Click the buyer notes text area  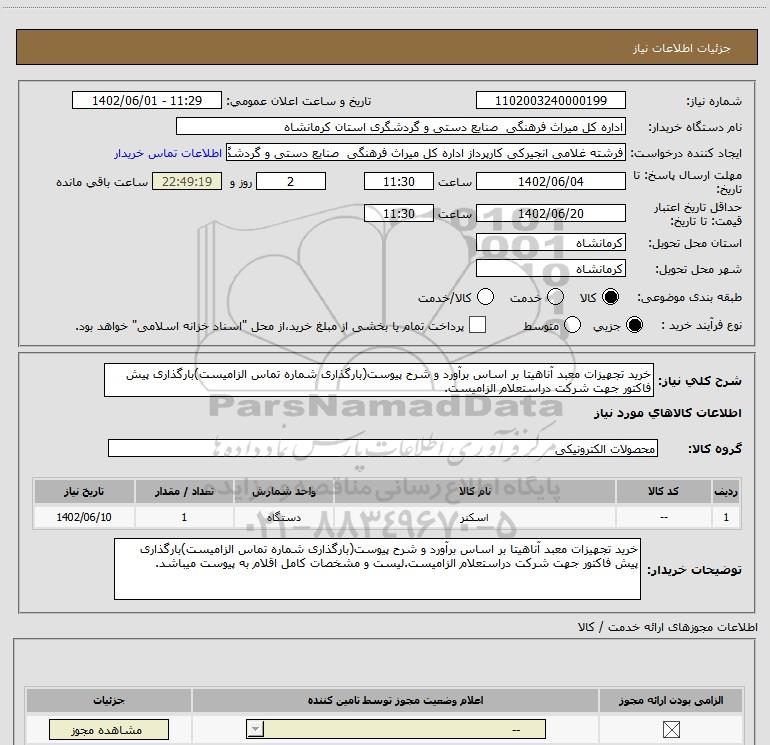pos(377,569)
